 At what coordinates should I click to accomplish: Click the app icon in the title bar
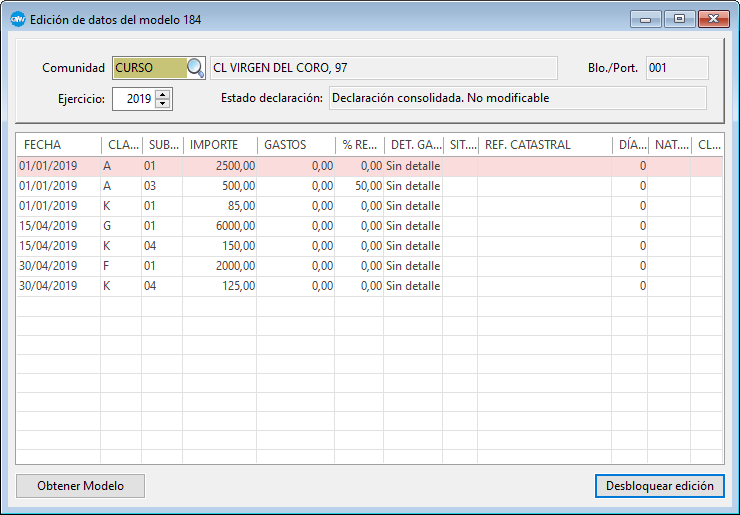(17, 19)
